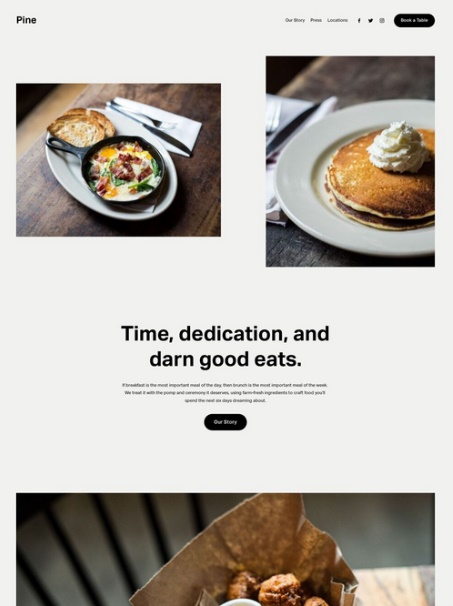The height and width of the screenshot is (606, 453).
Task: Click the fork and knife on napkin
Action: (155, 125)
